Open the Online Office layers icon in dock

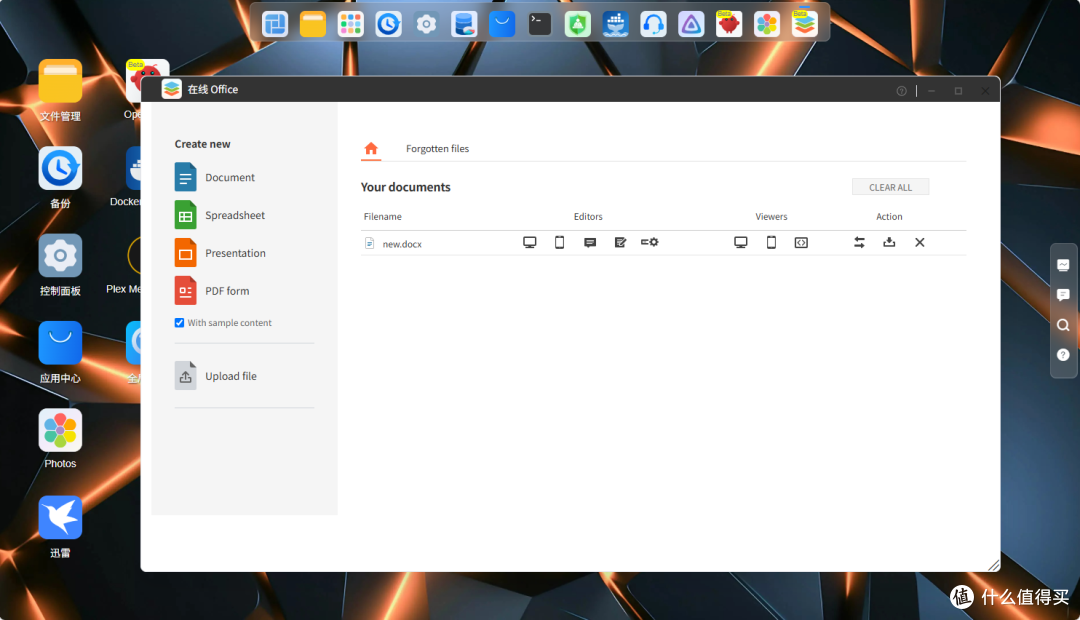pos(804,24)
